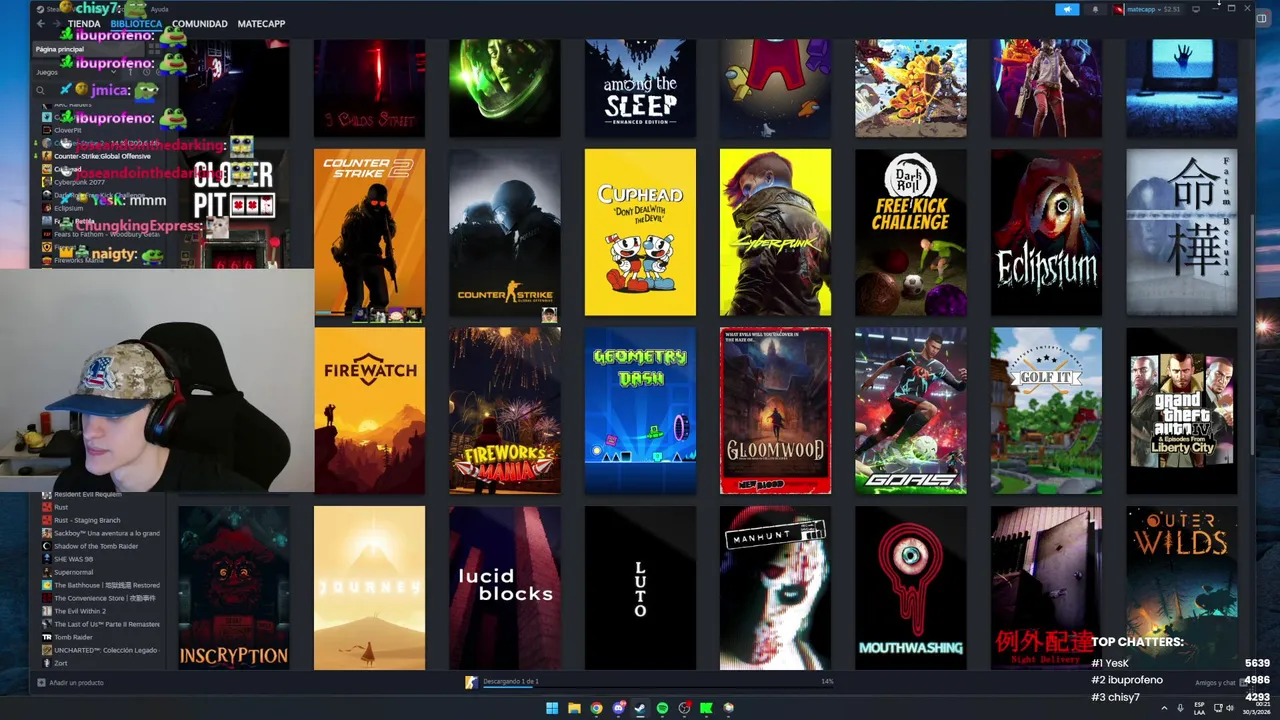
Task: Click the Steam icon in the taskbar
Action: [x=640, y=708]
